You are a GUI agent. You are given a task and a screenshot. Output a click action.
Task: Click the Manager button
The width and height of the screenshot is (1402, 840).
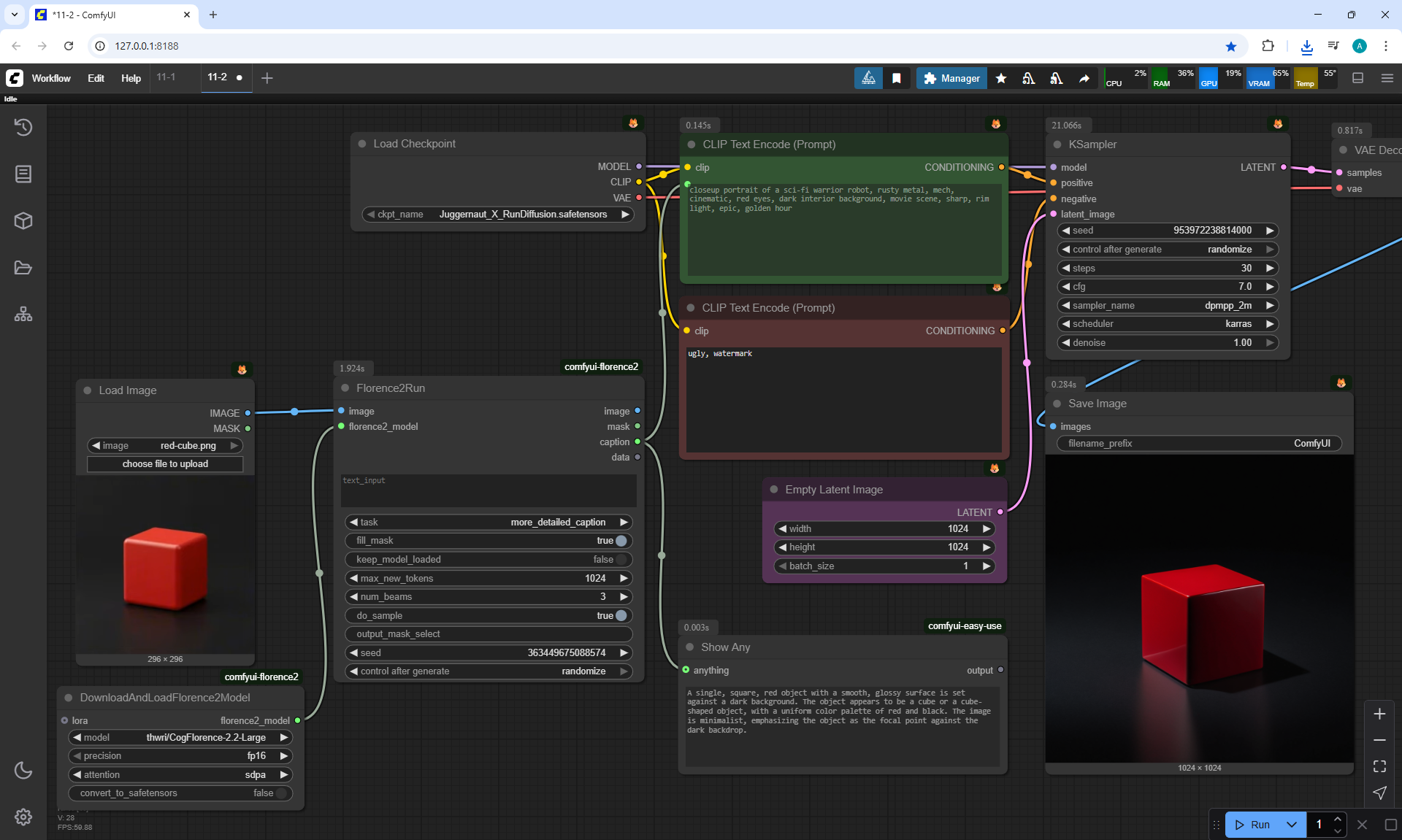pos(951,78)
